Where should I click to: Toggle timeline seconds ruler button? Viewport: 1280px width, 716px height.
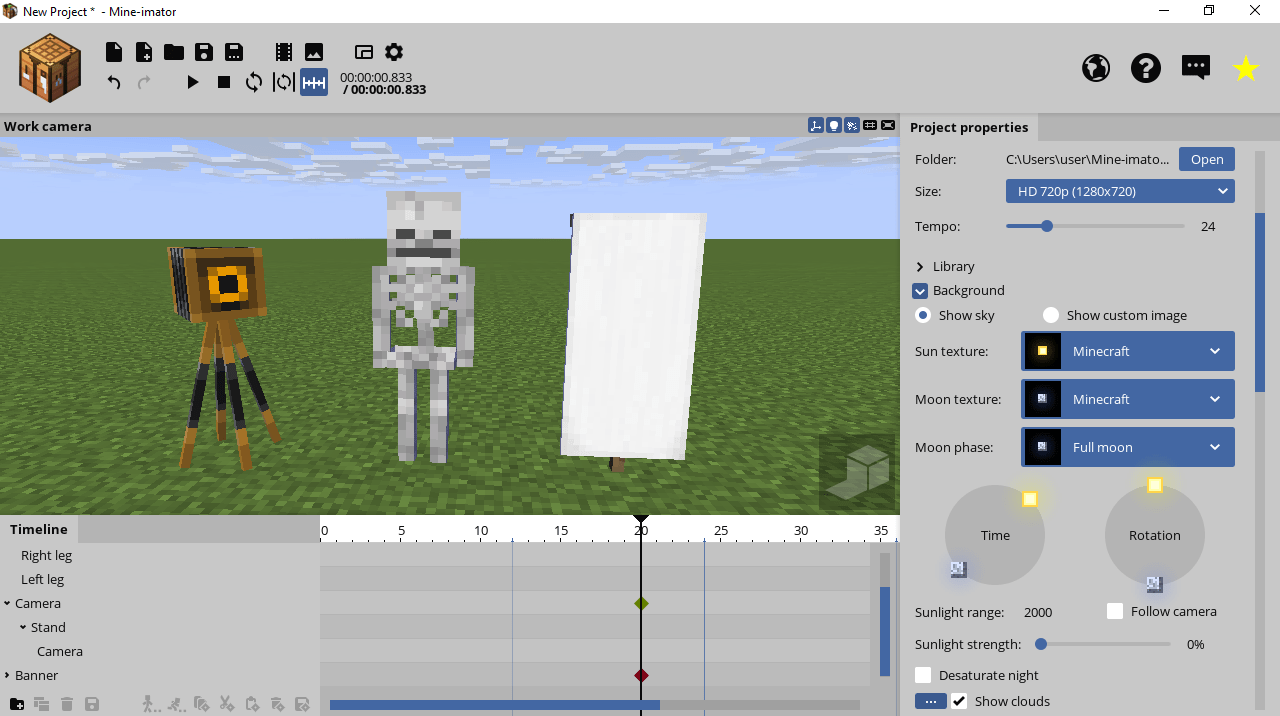[314, 82]
